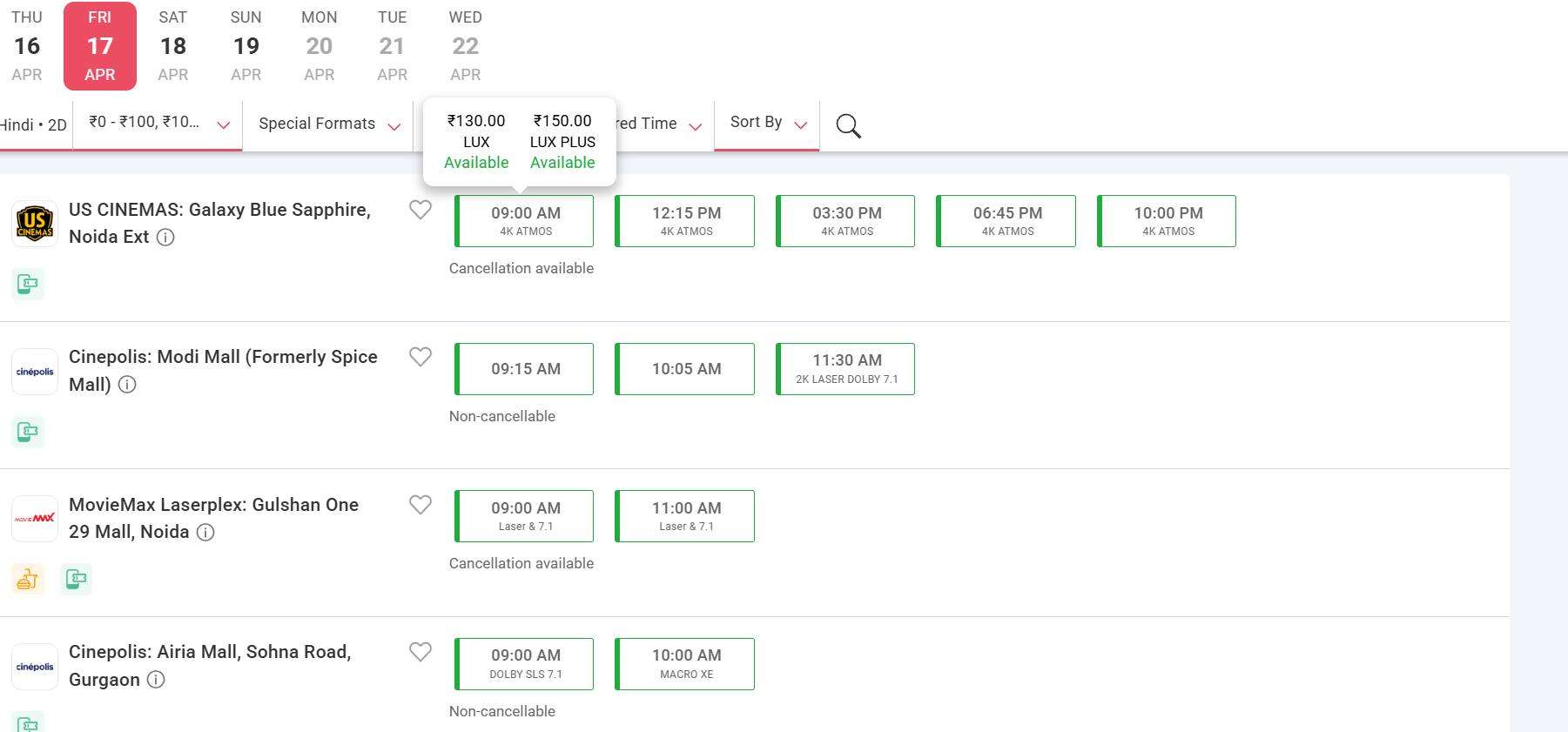This screenshot has width=1568, height=732.
Task: Click mobile ticket icon under Cinepolis Modi Mall
Action: [x=28, y=432]
